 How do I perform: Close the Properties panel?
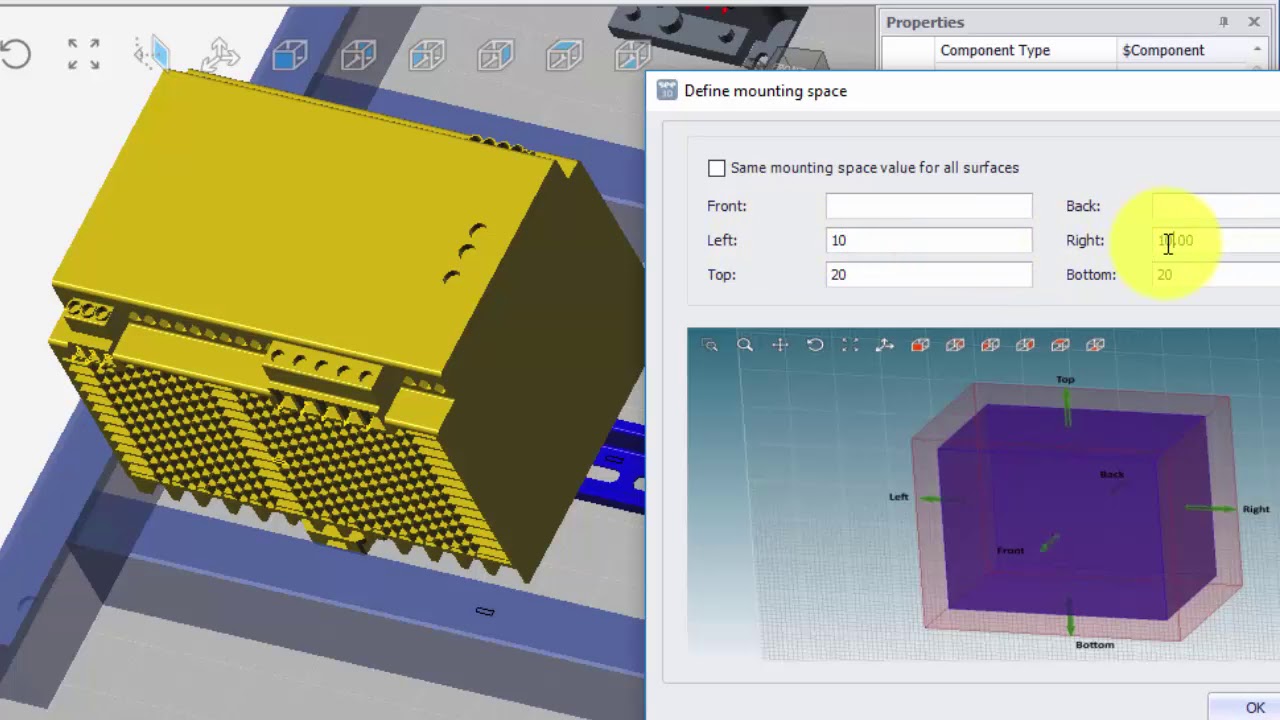pyautogui.click(x=1254, y=22)
